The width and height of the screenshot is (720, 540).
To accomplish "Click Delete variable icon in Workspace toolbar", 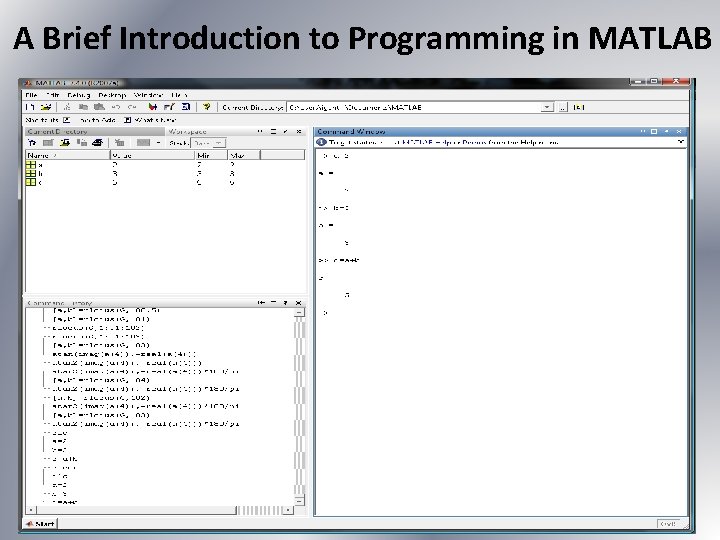I will point(119,143).
